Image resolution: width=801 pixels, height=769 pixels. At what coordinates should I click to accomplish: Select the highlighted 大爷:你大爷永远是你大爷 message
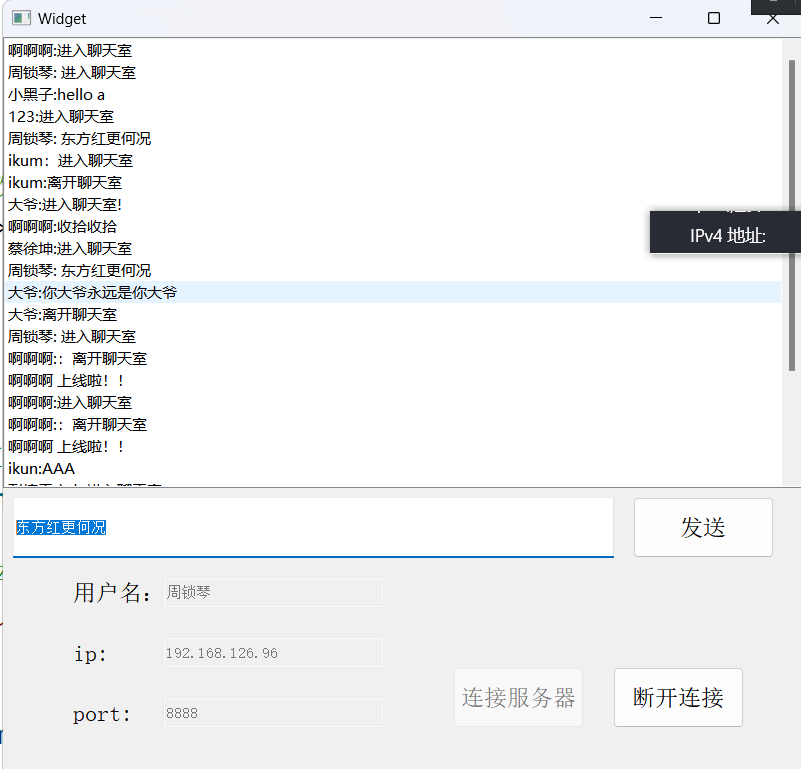[x=93, y=292]
